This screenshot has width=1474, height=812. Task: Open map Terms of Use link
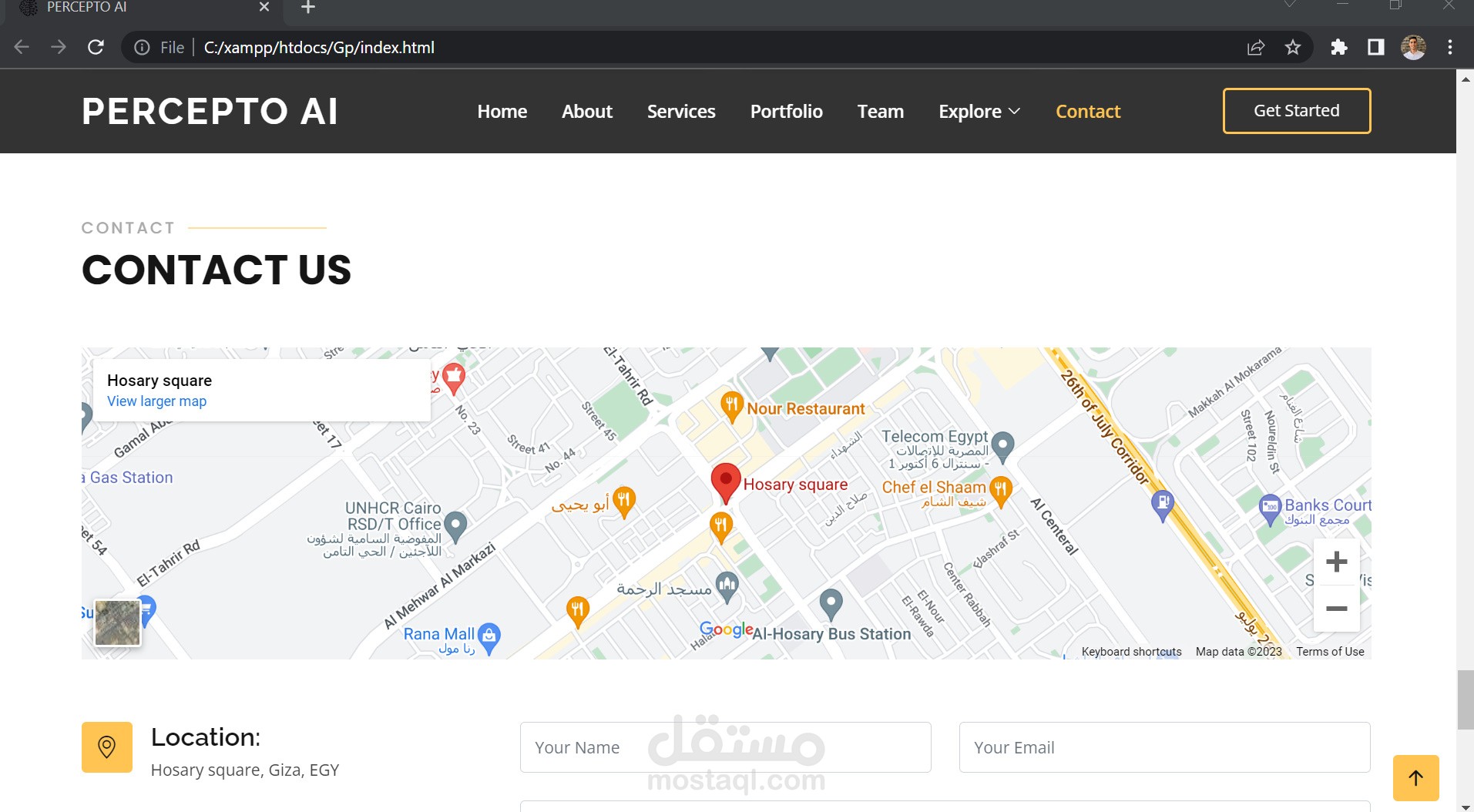coord(1330,652)
